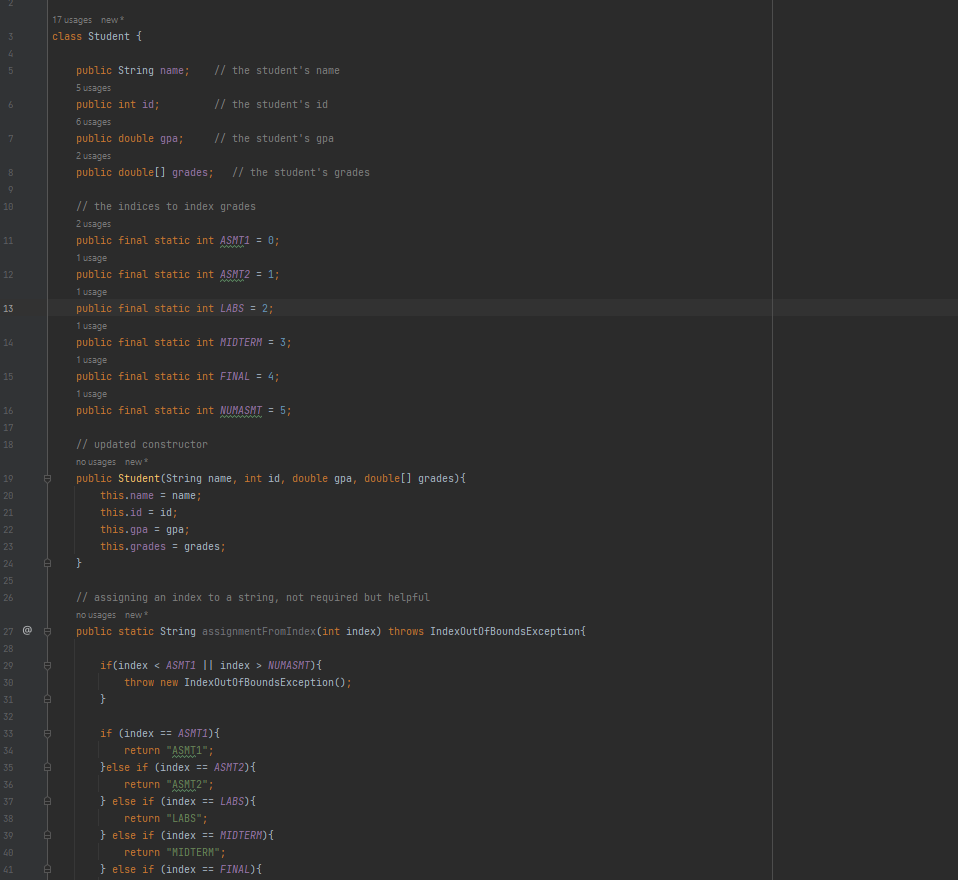Open the 17 usages hint above class Student
The width and height of the screenshot is (958, 880).
[71, 19]
